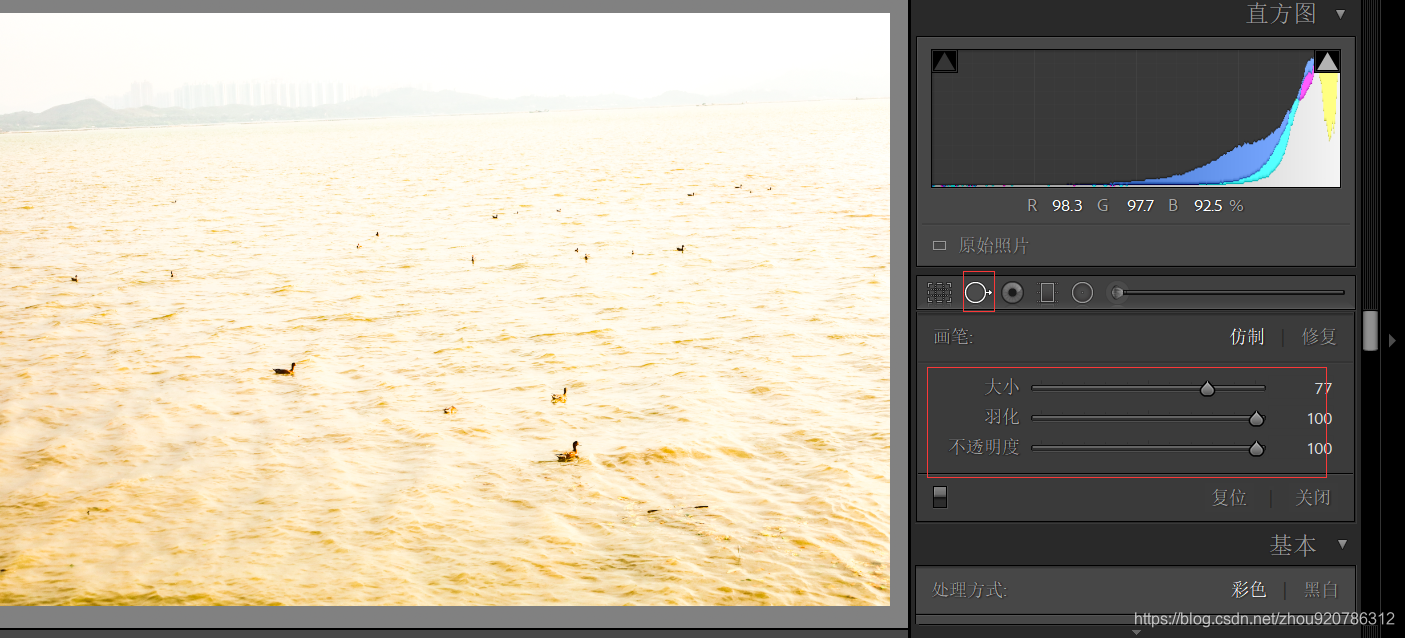1405x638 pixels.
Task: Enable the 原始照片 checkbox
Action: (x=939, y=245)
